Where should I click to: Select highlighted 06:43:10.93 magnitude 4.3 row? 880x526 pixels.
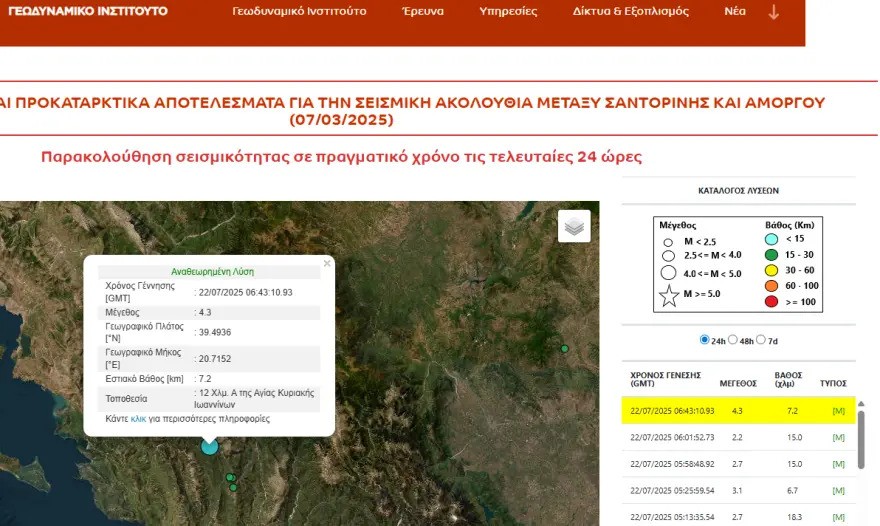(x=738, y=410)
